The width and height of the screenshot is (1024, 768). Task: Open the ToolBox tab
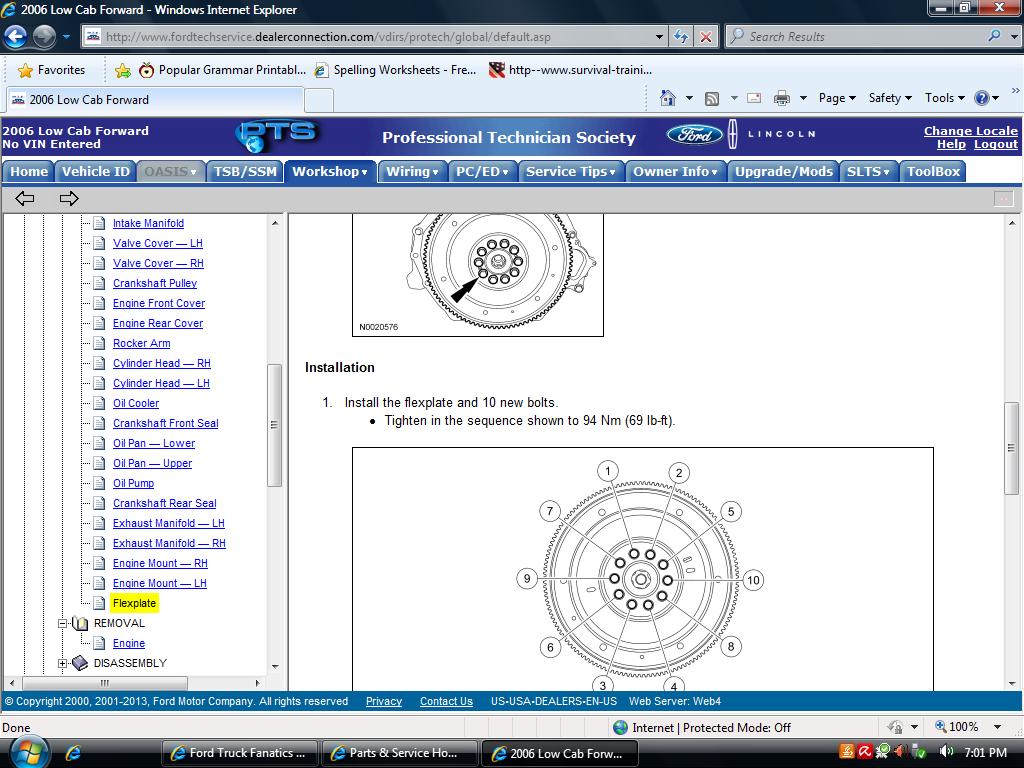933,172
